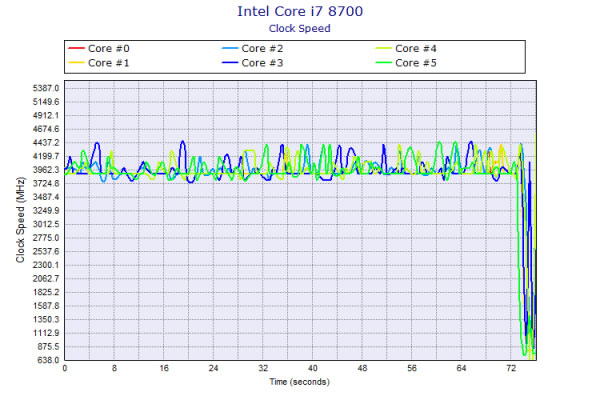Click the yellow-green Core #4 legend line
The image size is (600, 400).
pyautogui.click(x=384, y=48)
